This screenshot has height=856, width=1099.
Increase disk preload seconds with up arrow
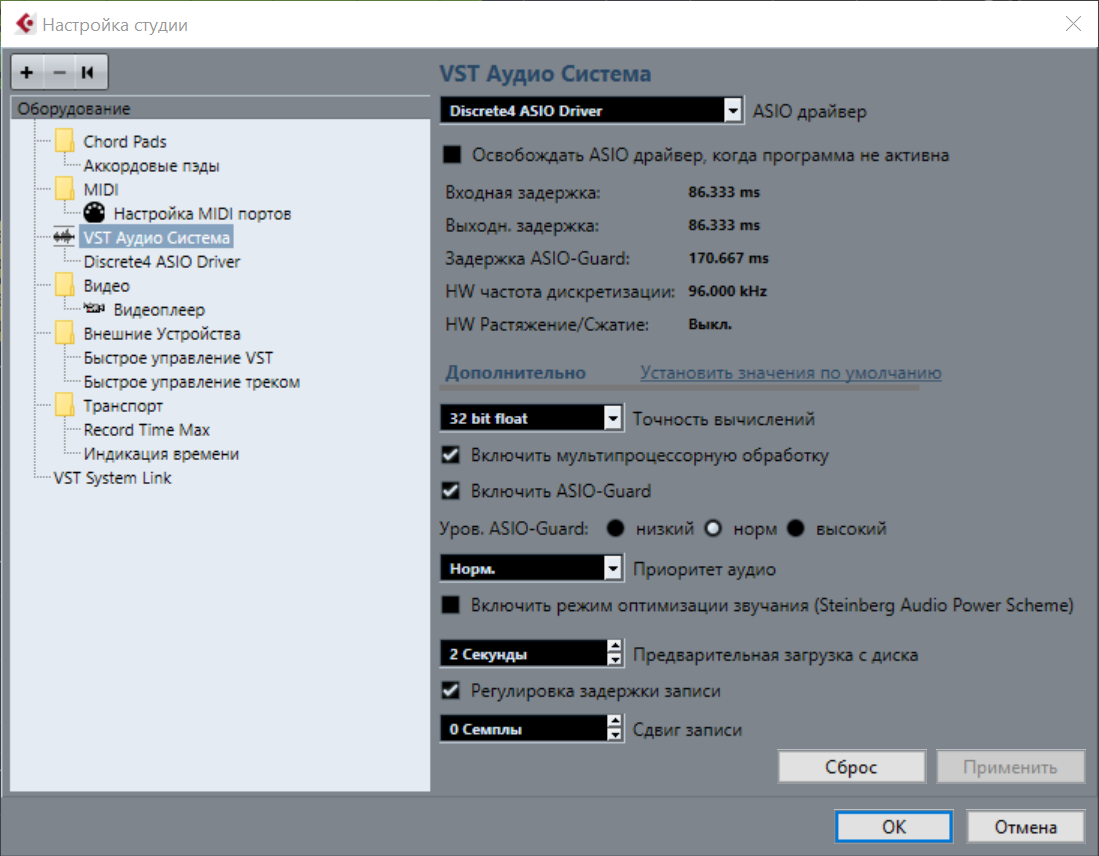click(614, 648)
